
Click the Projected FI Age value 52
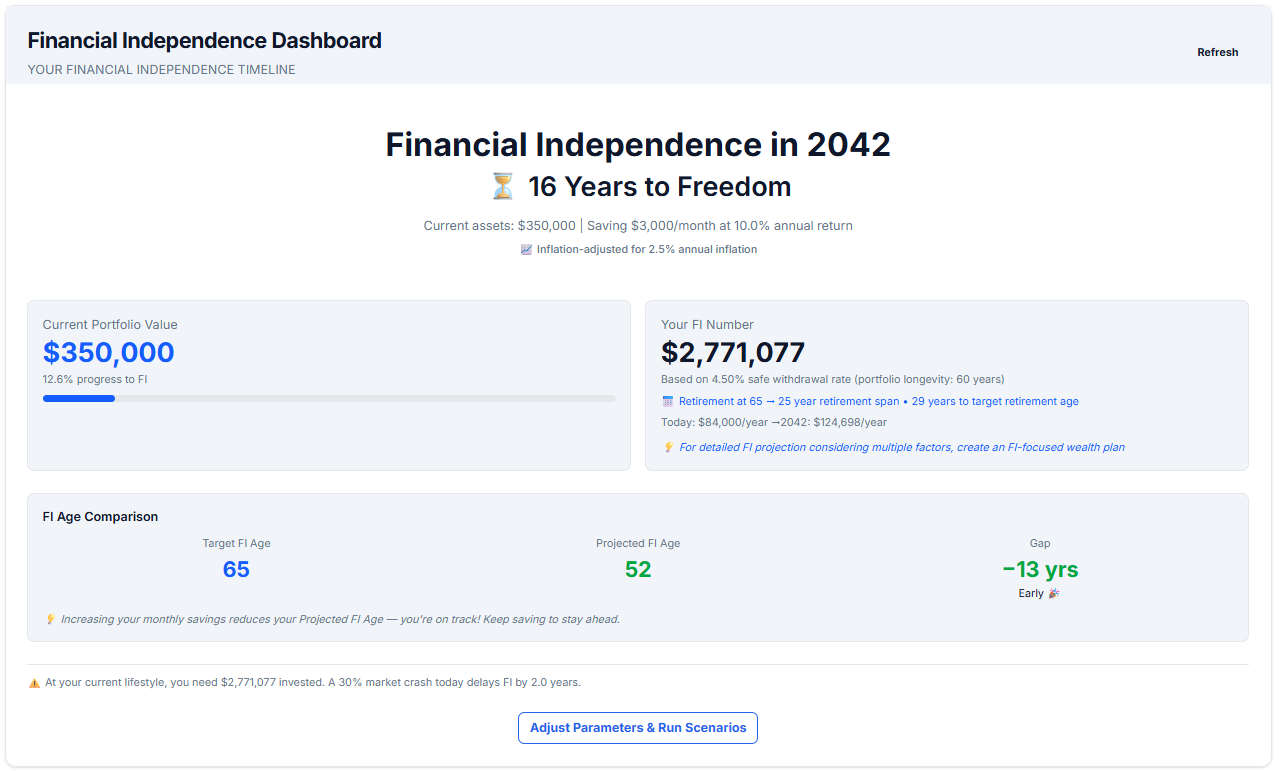pos(637,569)
